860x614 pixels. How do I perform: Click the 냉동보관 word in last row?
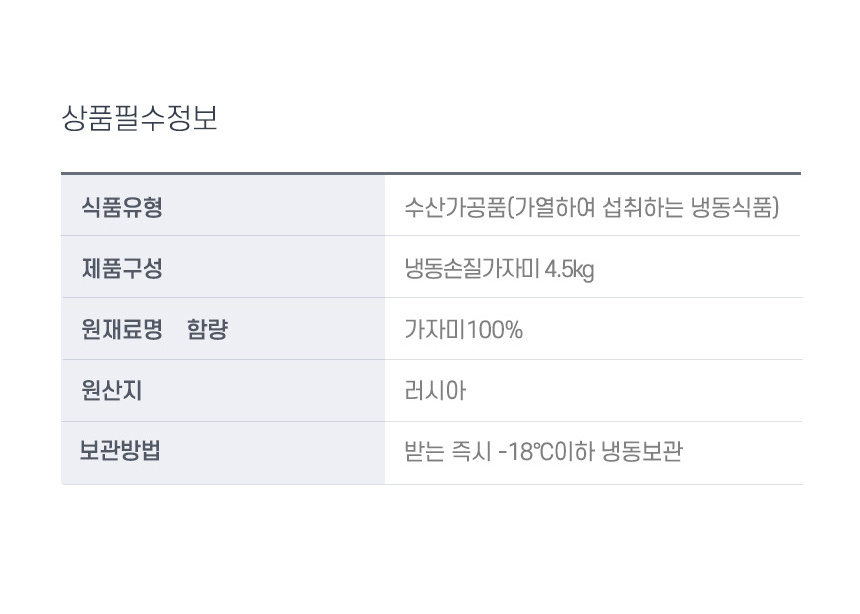tap(642, 452)
